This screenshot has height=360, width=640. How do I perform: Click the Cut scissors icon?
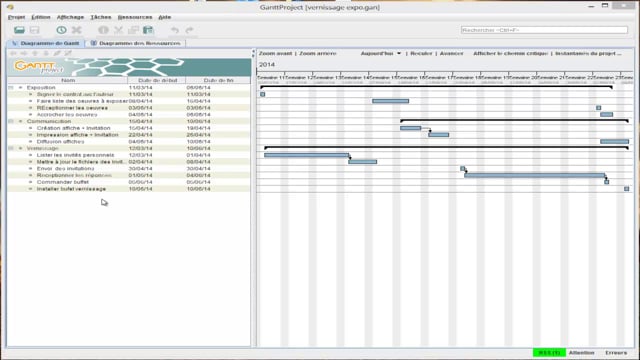pyautogui.click(x=118, y=30)
